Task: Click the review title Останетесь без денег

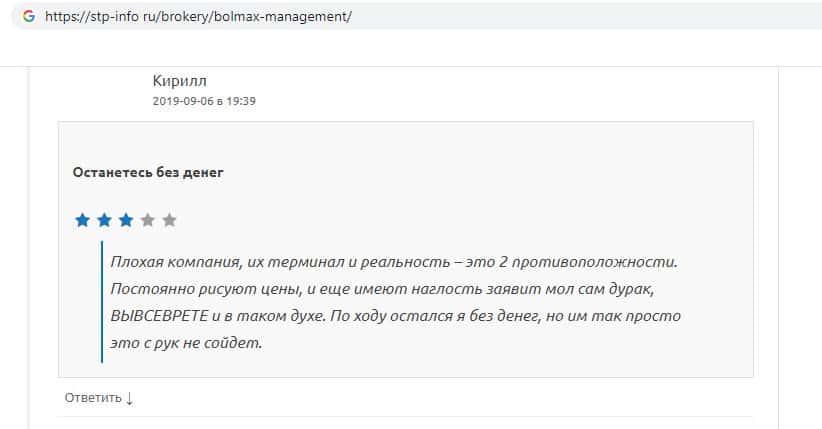Action: (148, 172)
